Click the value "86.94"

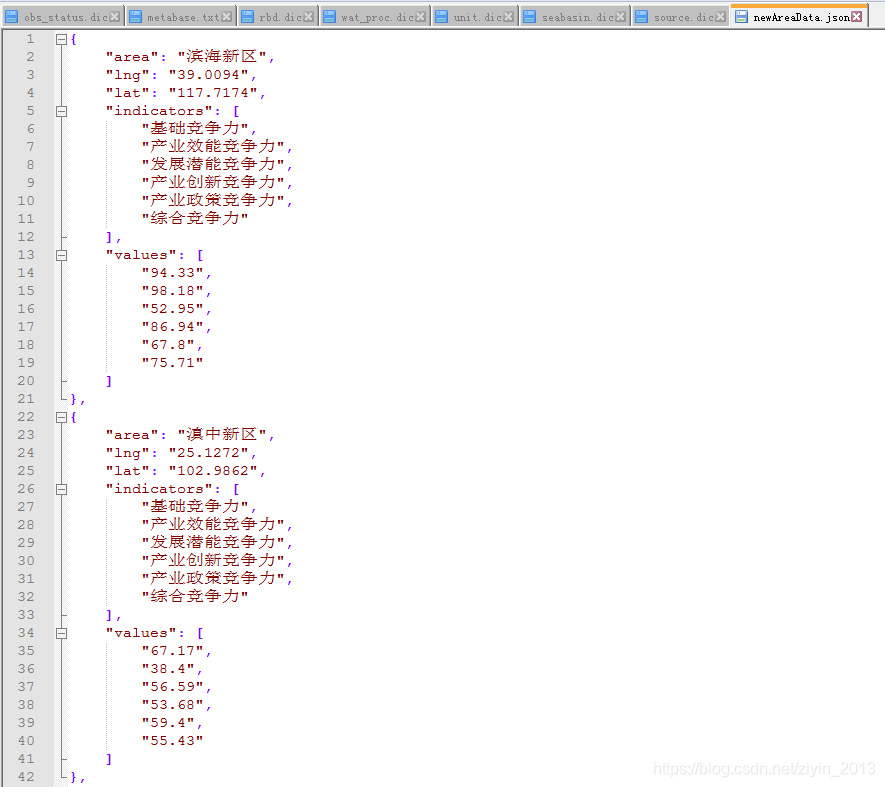click(173, 327)
